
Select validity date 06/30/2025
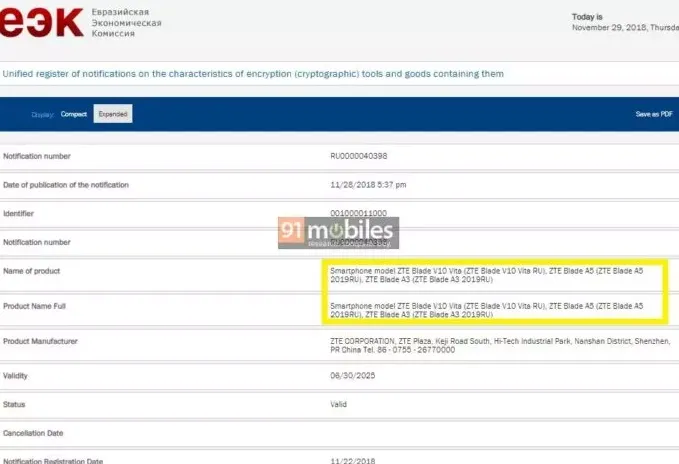click(x=352, y=376)
